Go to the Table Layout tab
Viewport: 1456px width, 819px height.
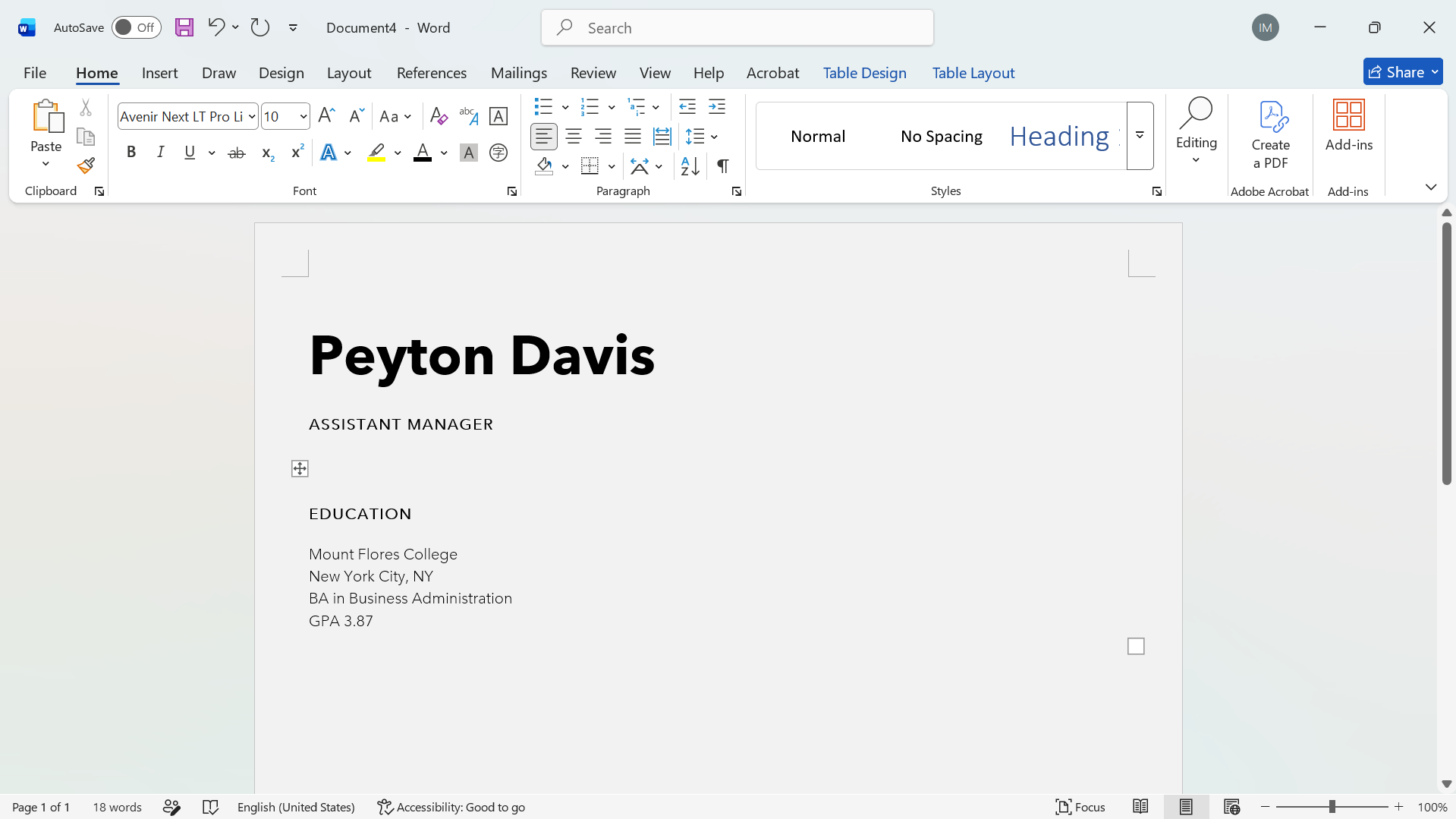(x=973, y=73)
